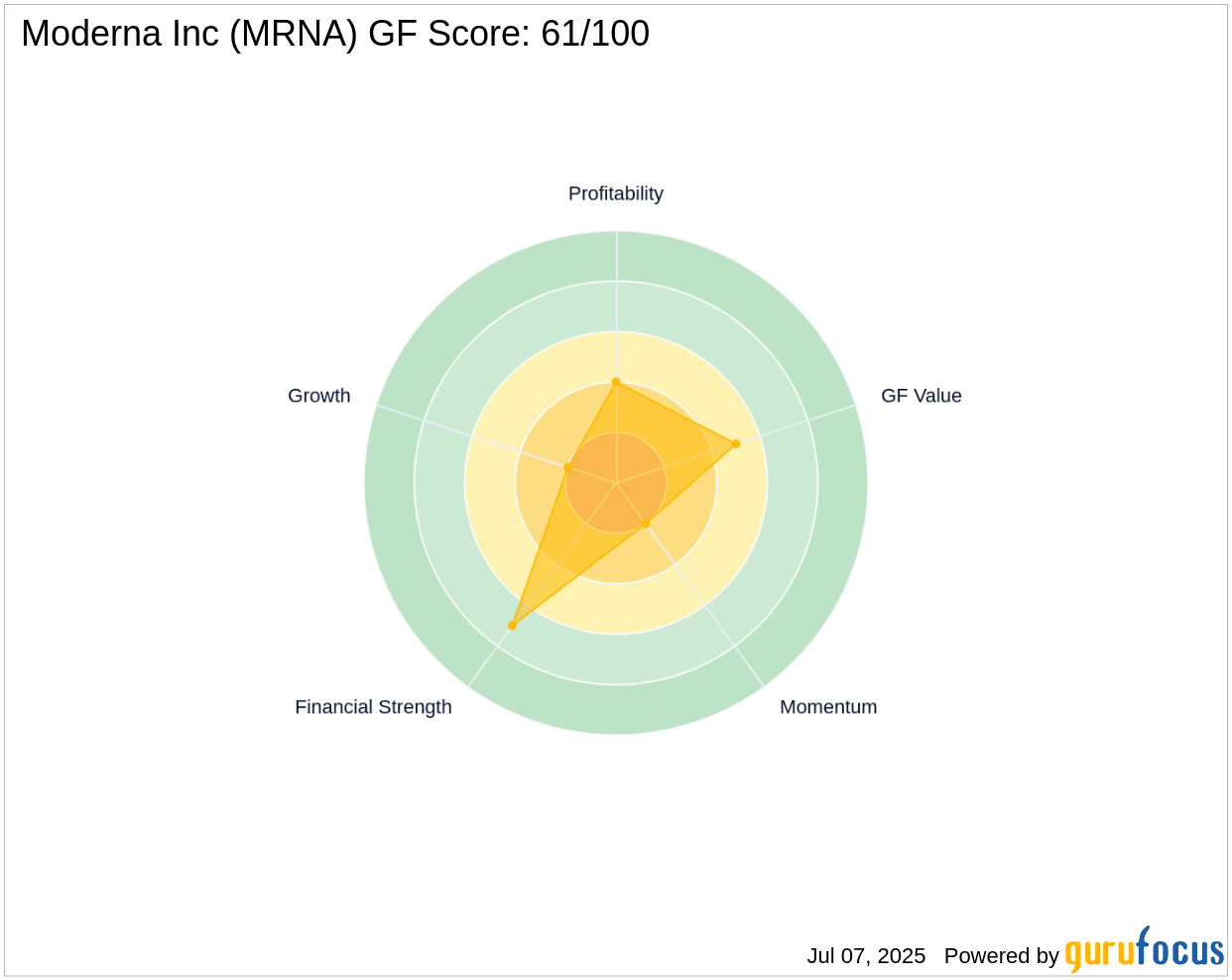The height and width of the screenshot is (980, 1232).
Task: Click the chart title 'Moderna Inc (MRNA) GF Score: 61/100'
Action: (335, 34)
